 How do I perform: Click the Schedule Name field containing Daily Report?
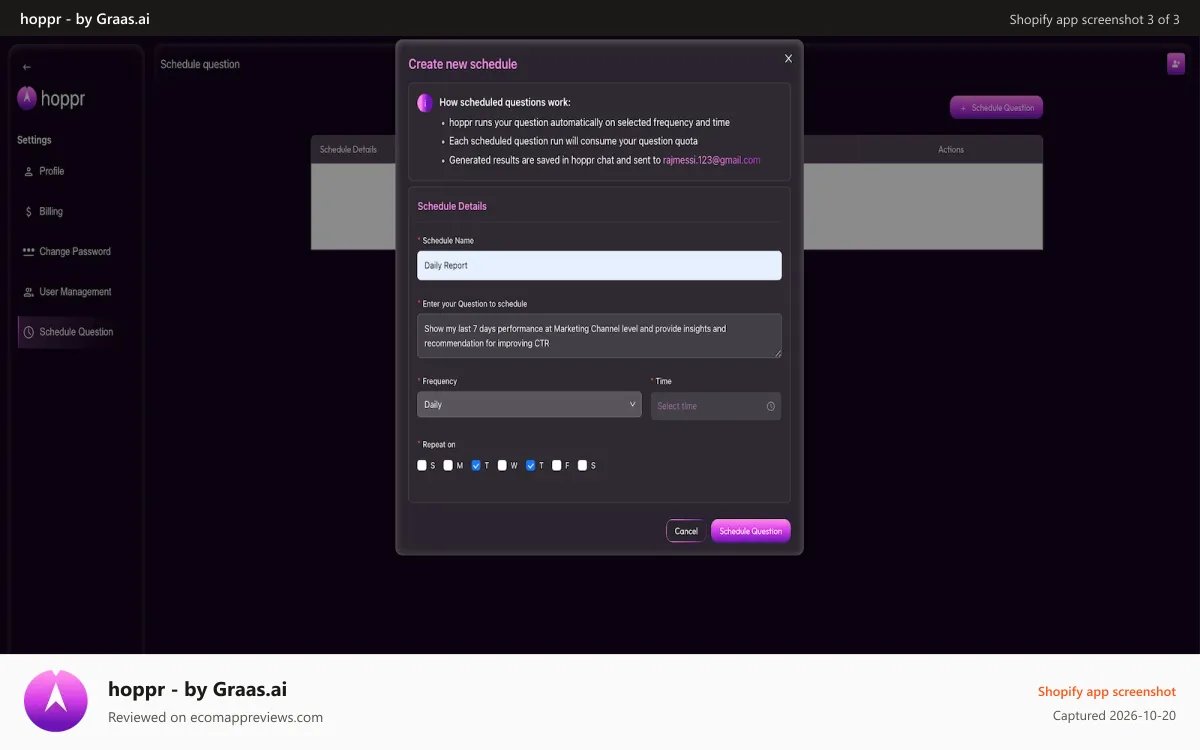(x=599, y=265)
